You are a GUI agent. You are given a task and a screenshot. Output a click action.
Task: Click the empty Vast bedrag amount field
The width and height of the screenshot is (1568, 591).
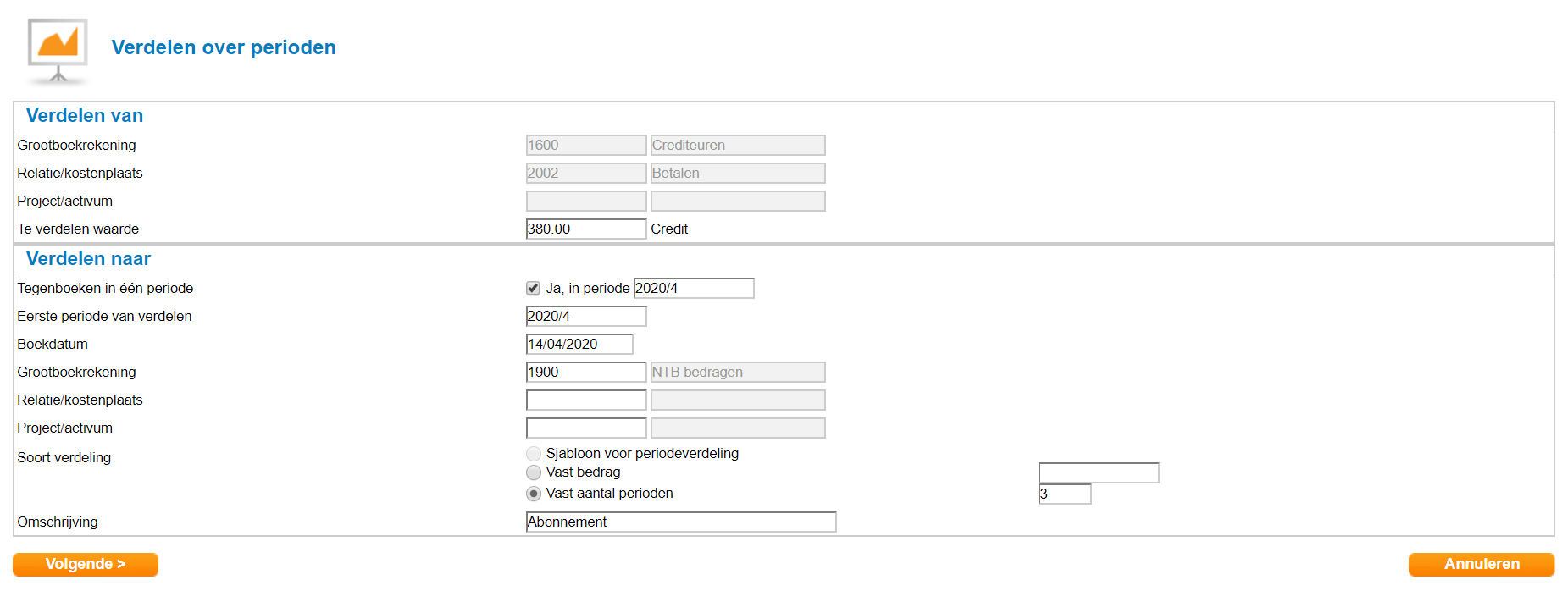(x=1098, y=473)
